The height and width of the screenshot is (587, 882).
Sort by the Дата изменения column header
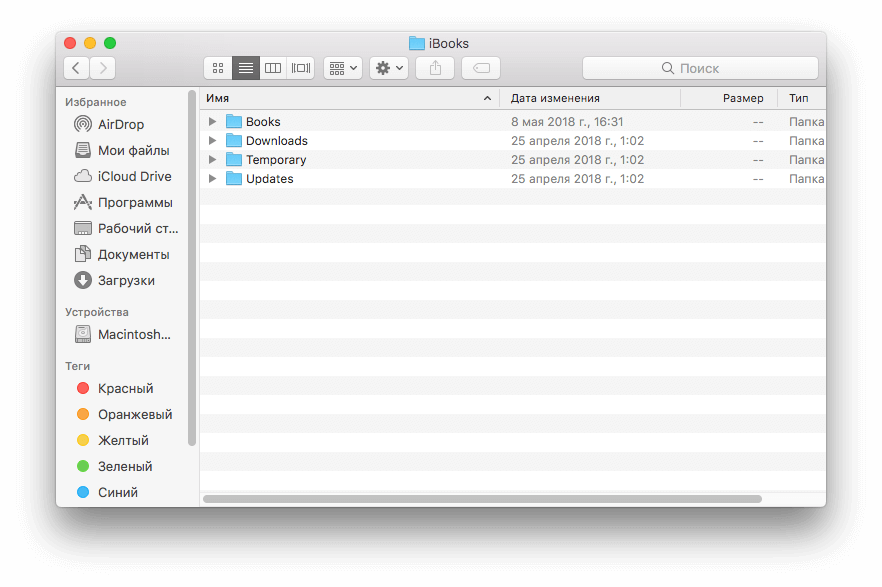[x=590, y=98]
